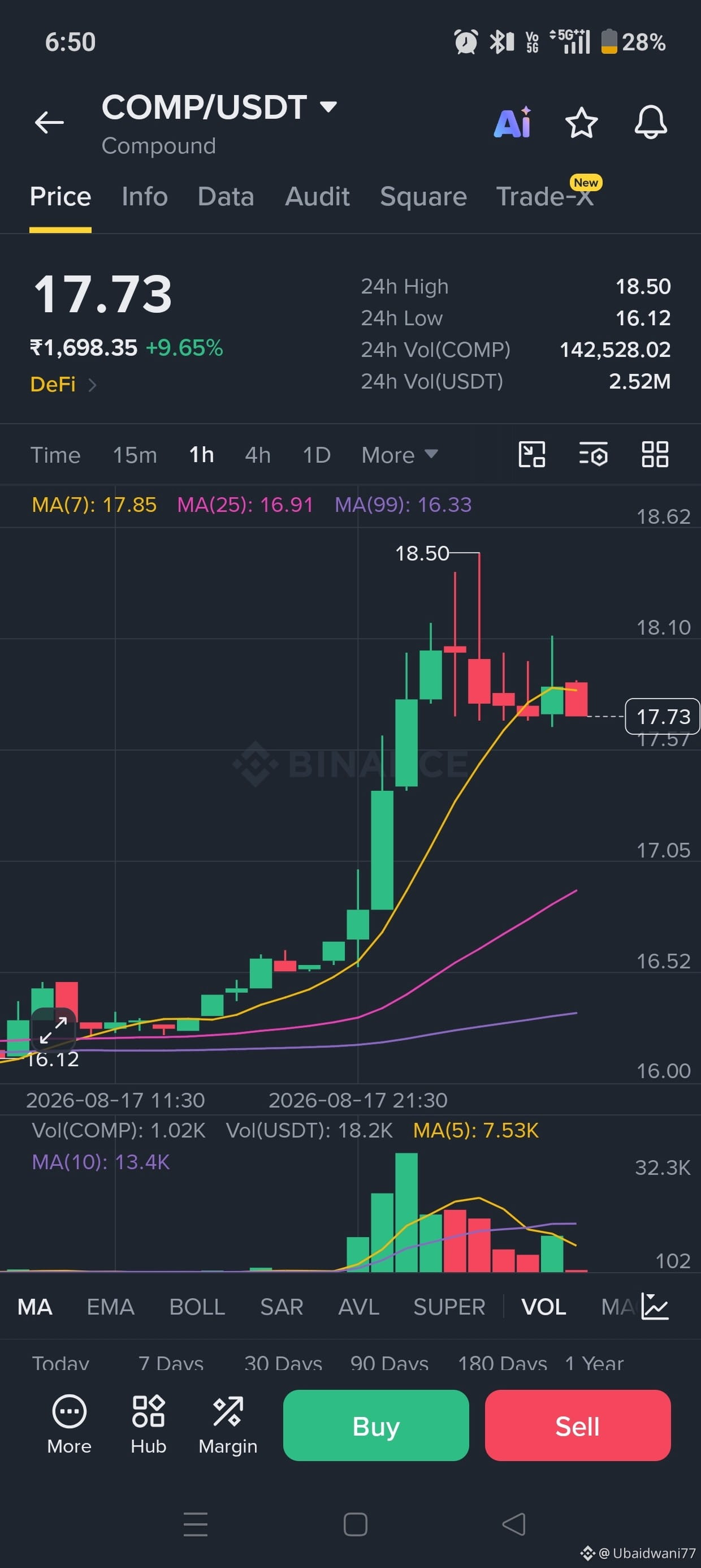
Task: Select the 1h interval
Action: tap(201, 455)
